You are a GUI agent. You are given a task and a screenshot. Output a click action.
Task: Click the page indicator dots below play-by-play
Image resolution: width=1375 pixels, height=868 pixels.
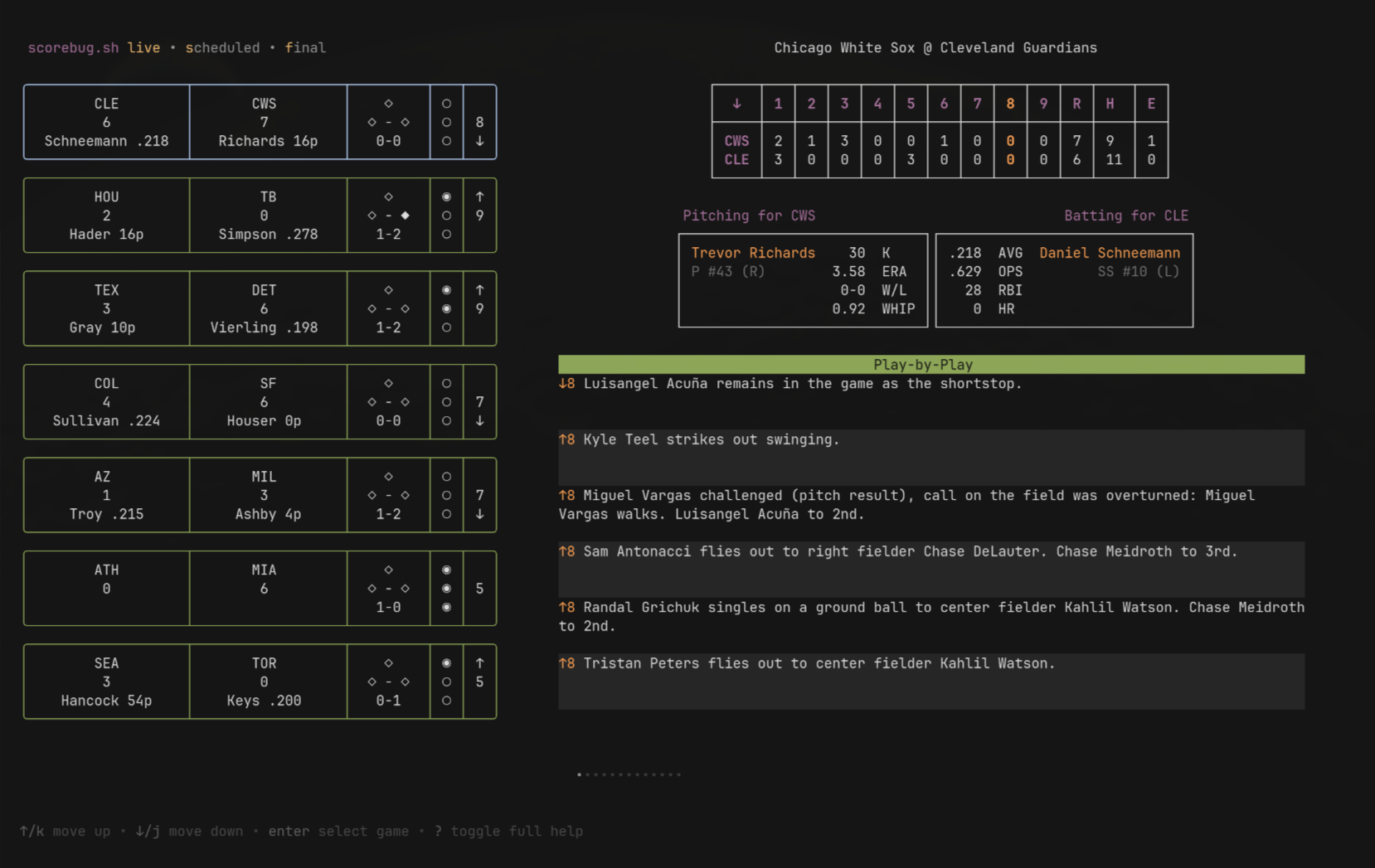[629, 774]
